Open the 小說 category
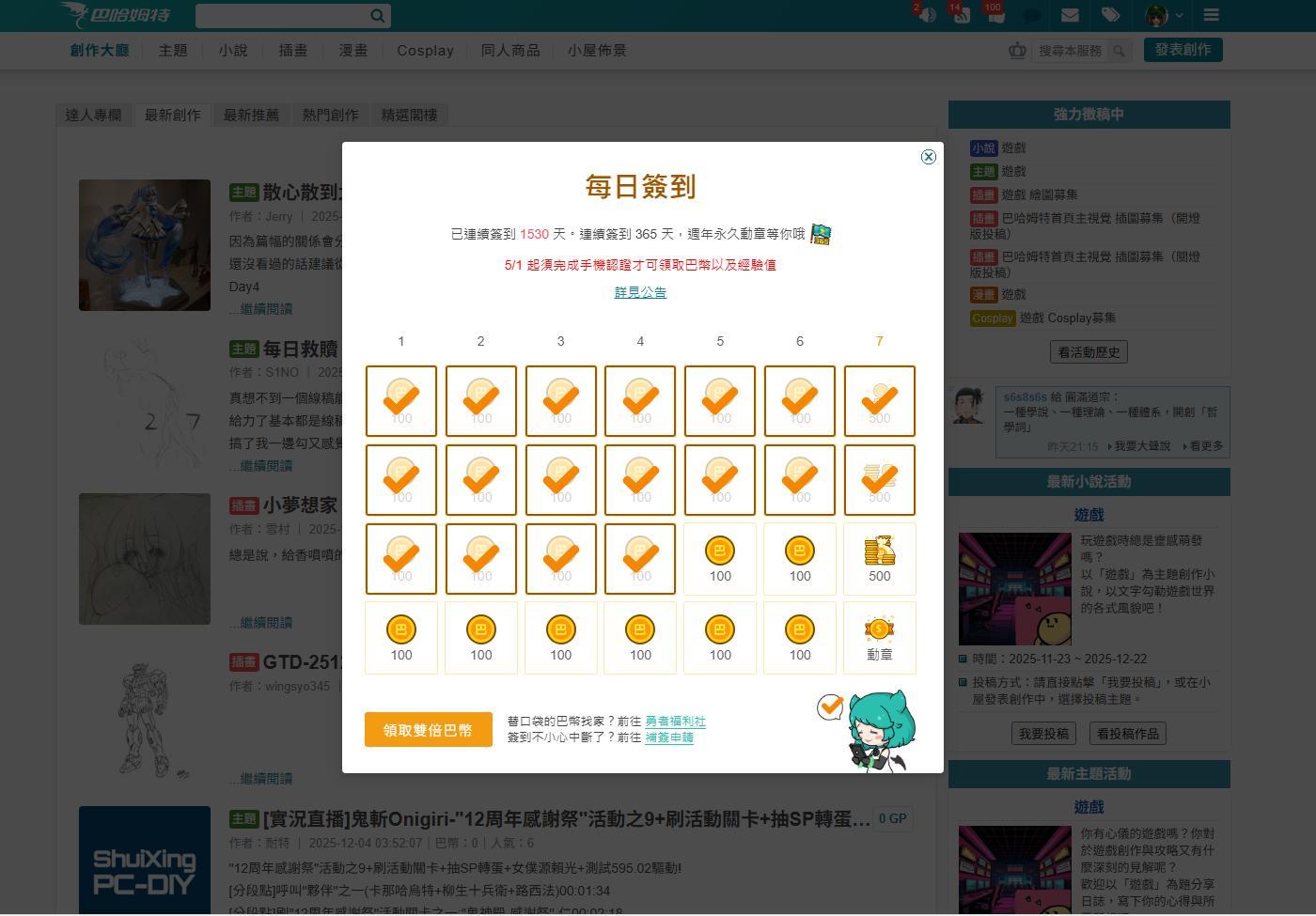1316x916 pixels. pyautogui.click(x=233, y=50)
